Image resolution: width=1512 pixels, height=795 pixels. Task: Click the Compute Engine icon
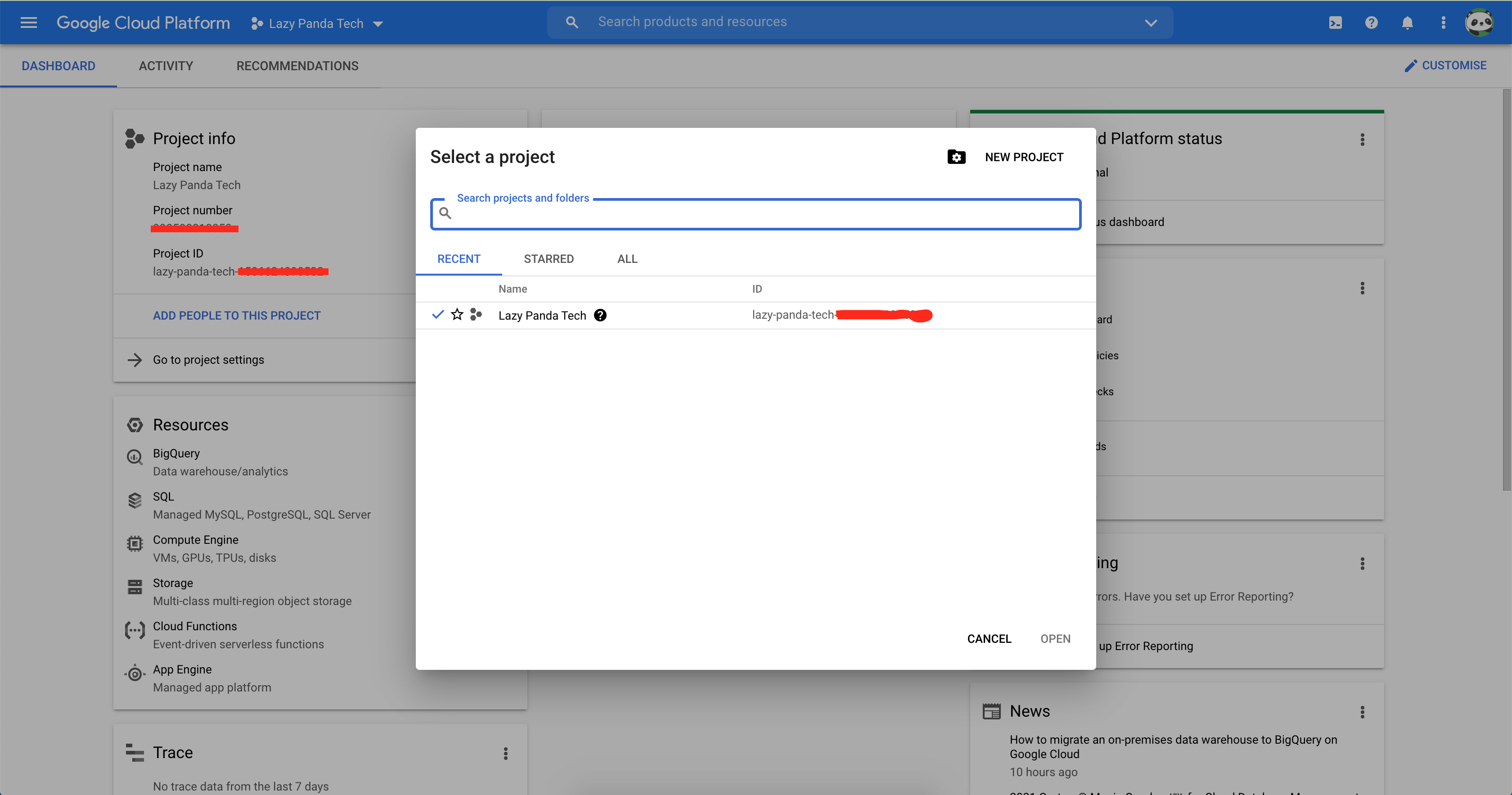[135, 544]
